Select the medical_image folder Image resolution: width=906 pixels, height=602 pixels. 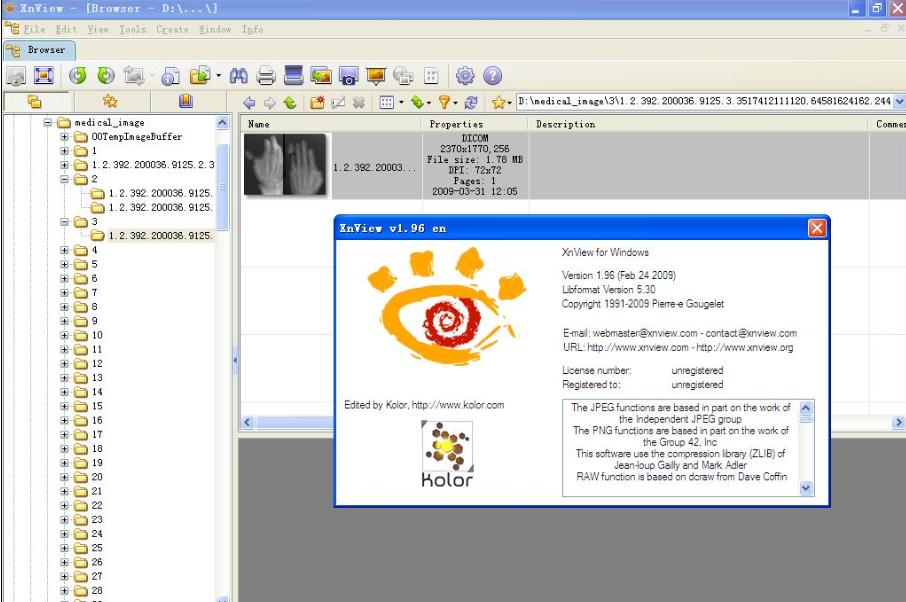tap(110, 122)
